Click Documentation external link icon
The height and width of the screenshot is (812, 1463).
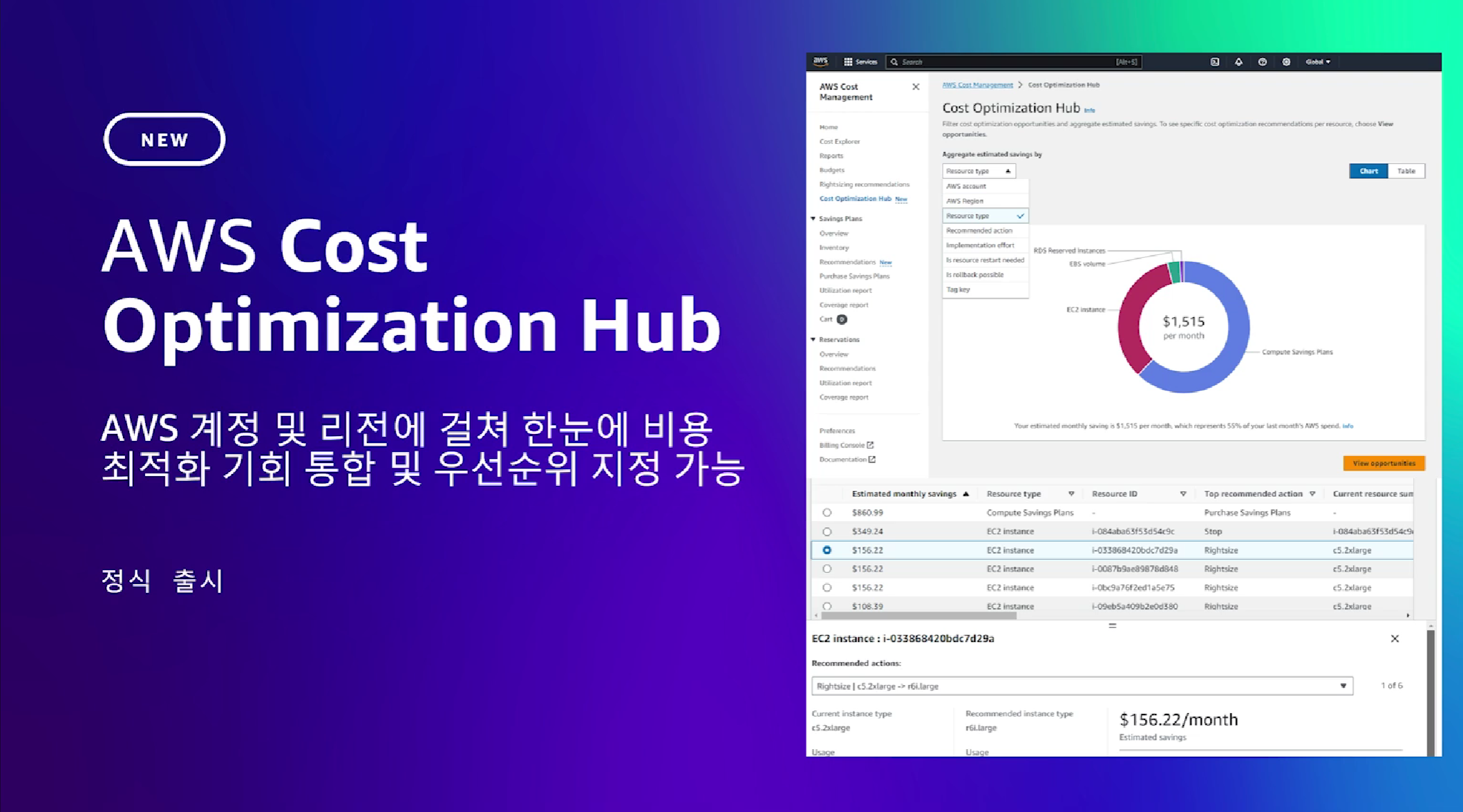[872, 460]
